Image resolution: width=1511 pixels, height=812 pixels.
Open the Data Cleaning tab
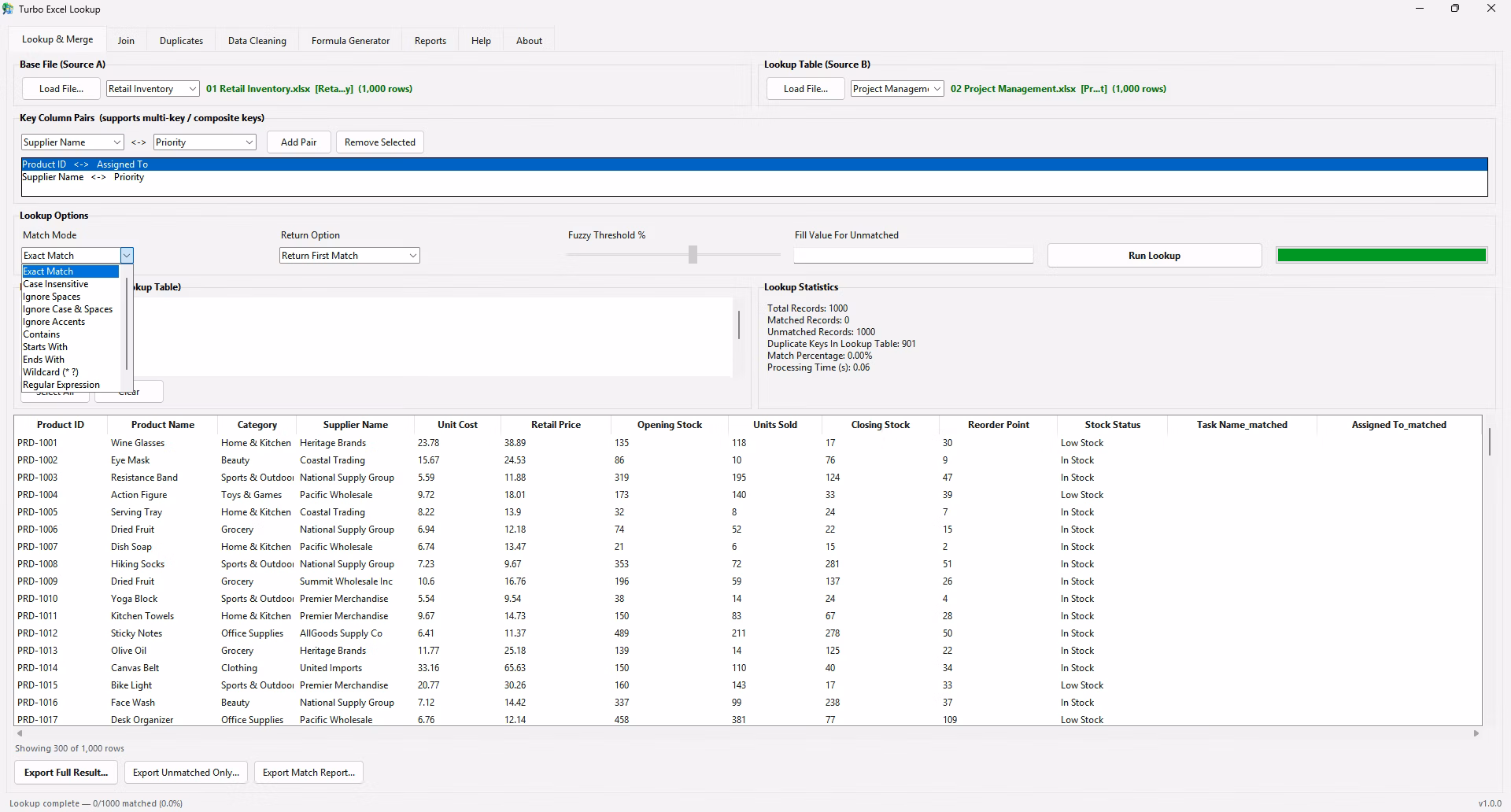(257, 41)
